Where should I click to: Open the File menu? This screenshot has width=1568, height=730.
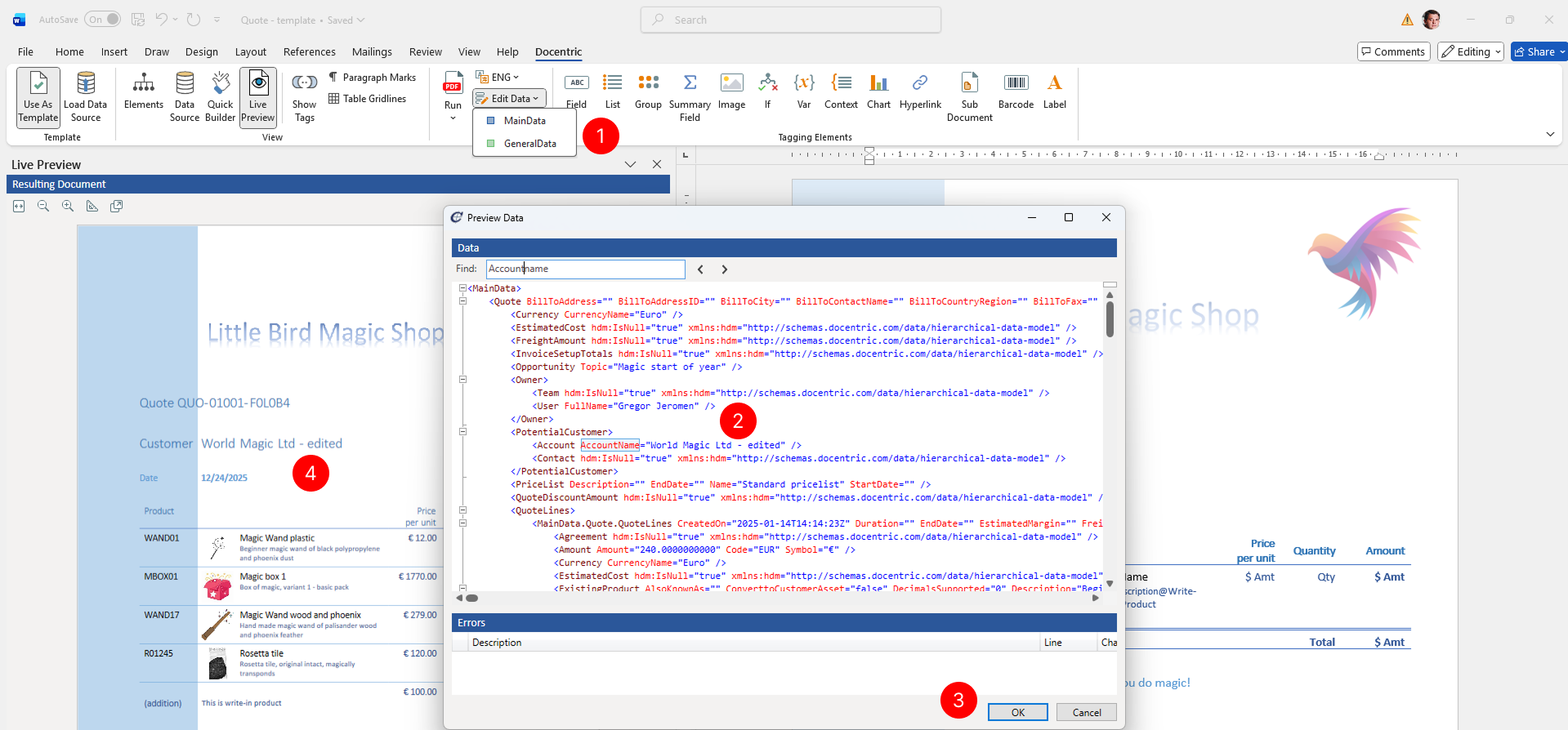26,51
